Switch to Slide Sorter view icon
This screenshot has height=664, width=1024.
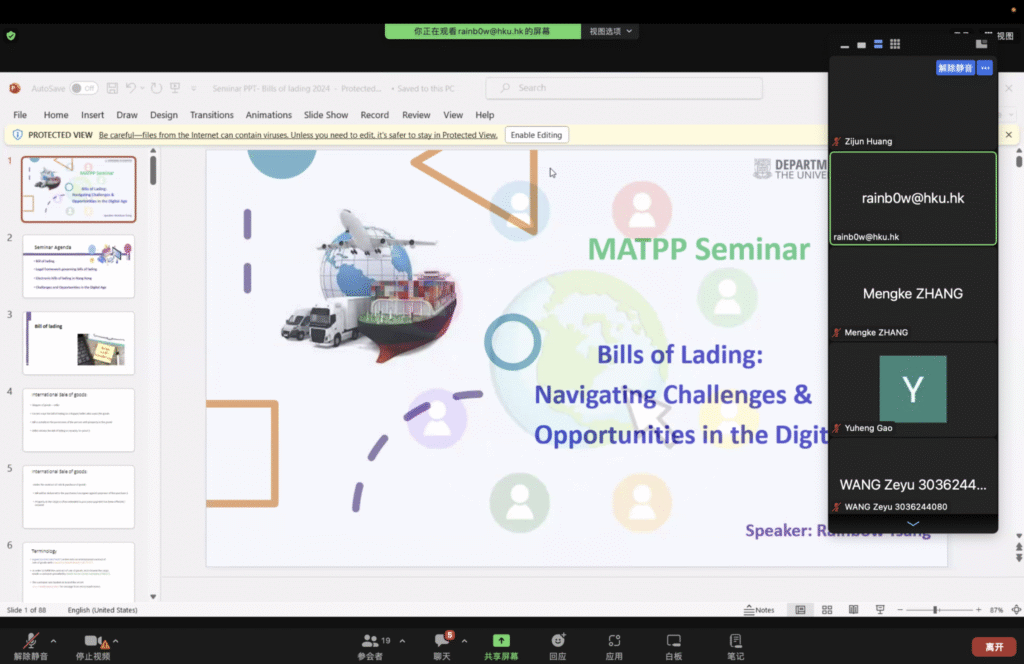coord(826,610)
